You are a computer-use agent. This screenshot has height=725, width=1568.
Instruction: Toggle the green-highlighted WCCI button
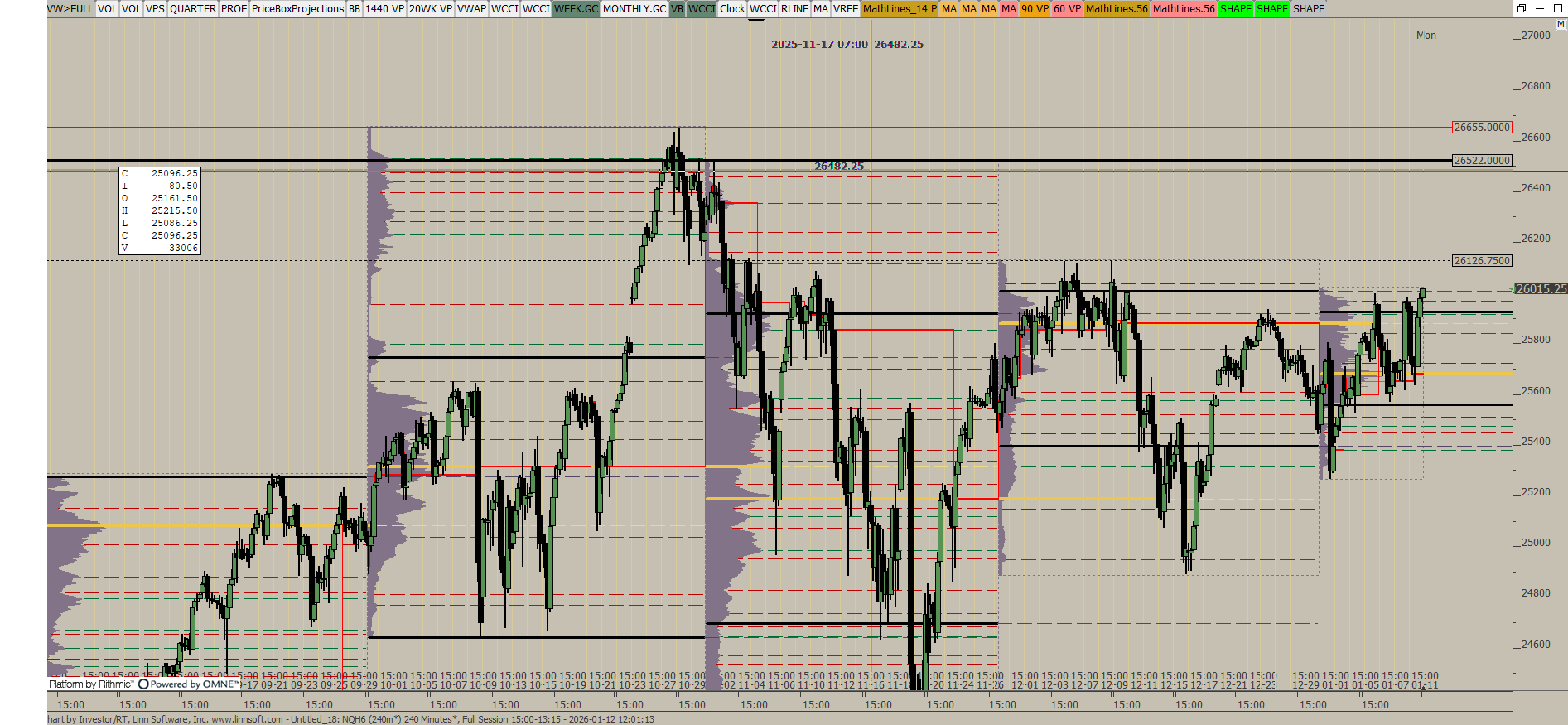(x=702, y=8)
